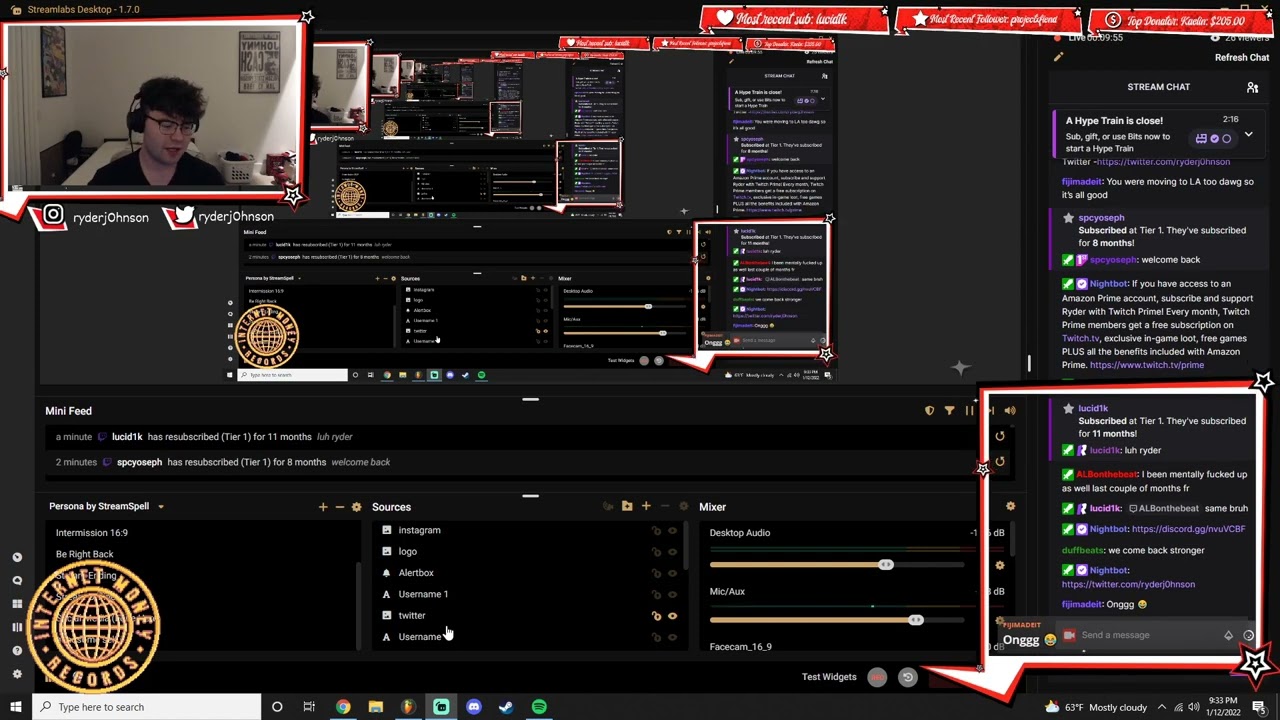Open chat community users list icon

1252,87
